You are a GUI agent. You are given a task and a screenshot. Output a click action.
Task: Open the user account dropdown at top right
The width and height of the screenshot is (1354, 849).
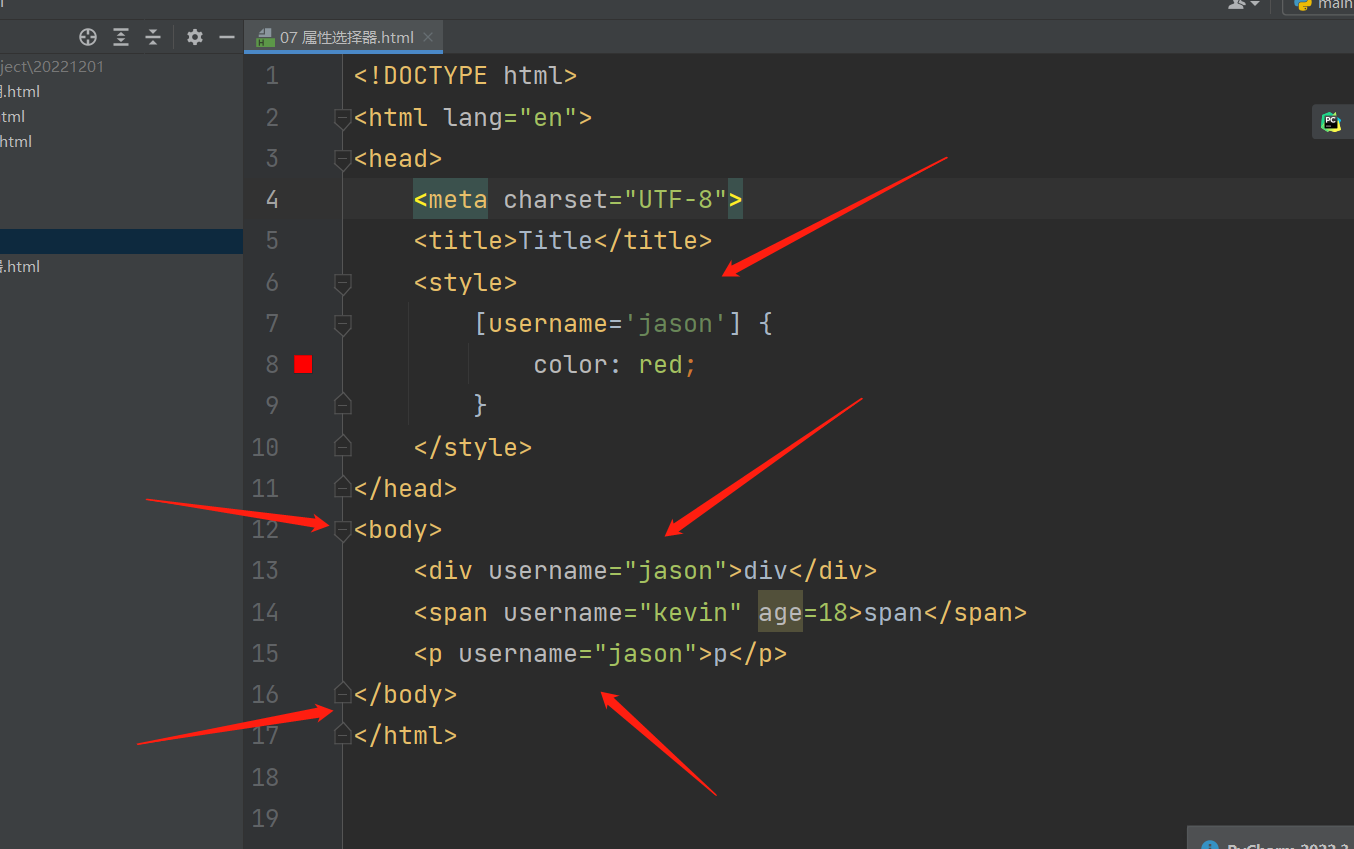coord(1243,5)
